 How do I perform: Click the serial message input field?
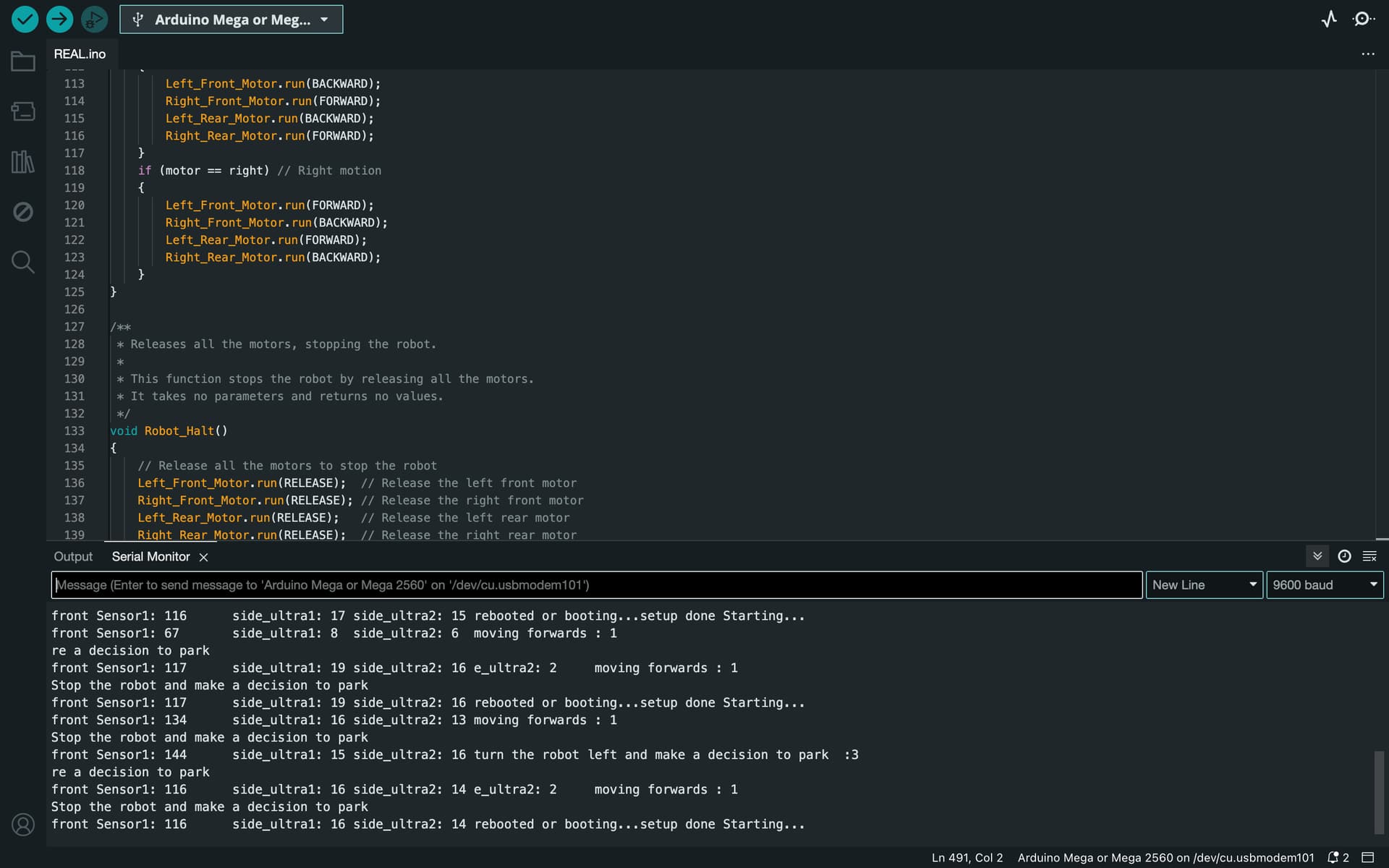tap(596, 585)
